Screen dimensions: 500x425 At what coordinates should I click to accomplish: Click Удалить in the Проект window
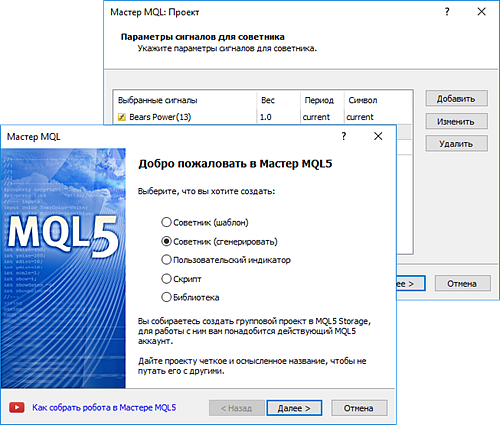(x=456, y=144)
